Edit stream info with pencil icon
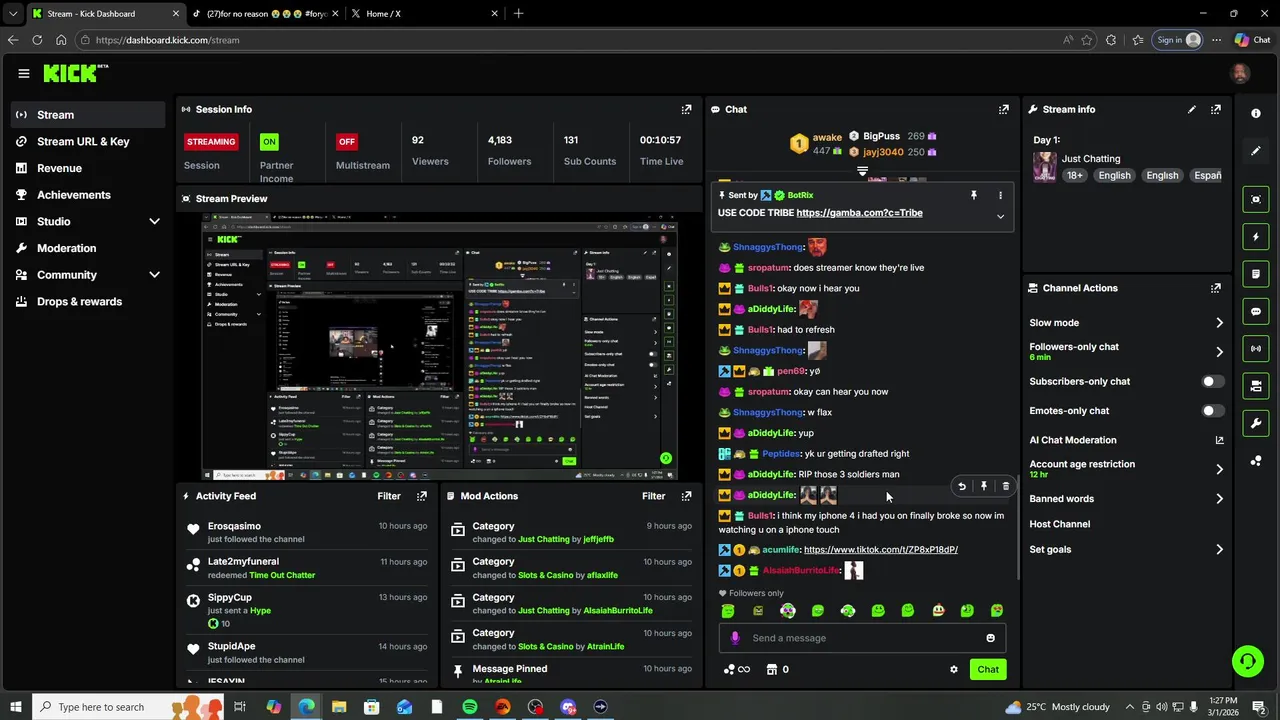The image size is (1280, 720). (x=1192, y=109)
